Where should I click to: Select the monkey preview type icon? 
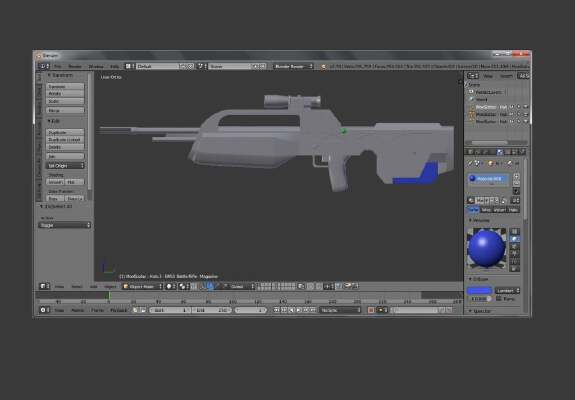coord(514,253)
